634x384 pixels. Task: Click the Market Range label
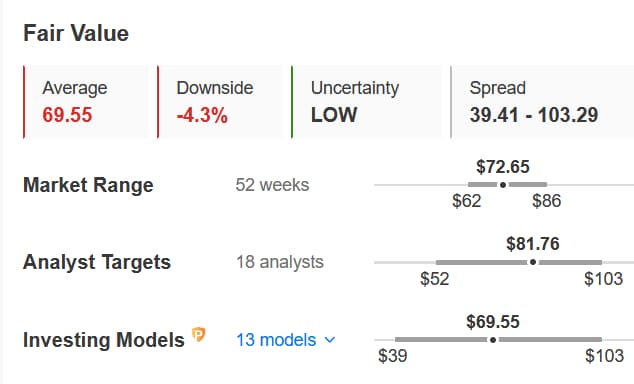[x=88, y=185]
